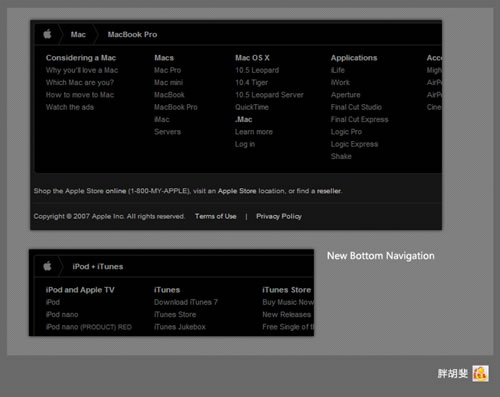This screenshot has height=397, width=500.
Task: Open Final Cut Studio link
Action: [356, 107]
